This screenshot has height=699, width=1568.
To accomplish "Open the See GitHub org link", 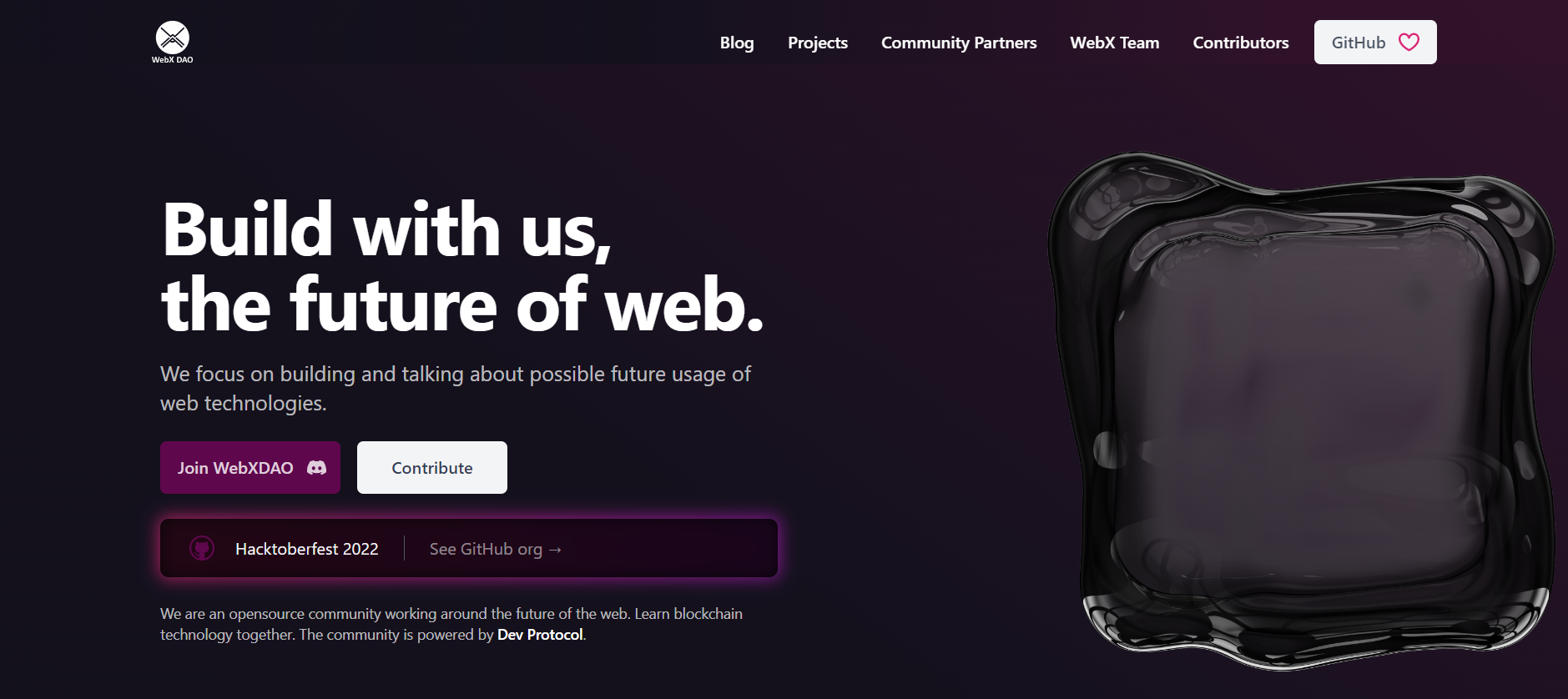I will 496,549.
